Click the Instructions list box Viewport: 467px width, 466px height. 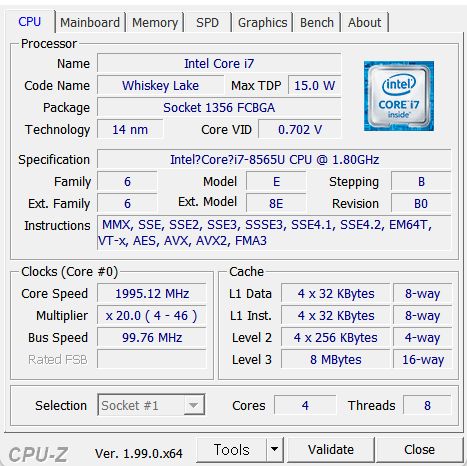point(274,233)
